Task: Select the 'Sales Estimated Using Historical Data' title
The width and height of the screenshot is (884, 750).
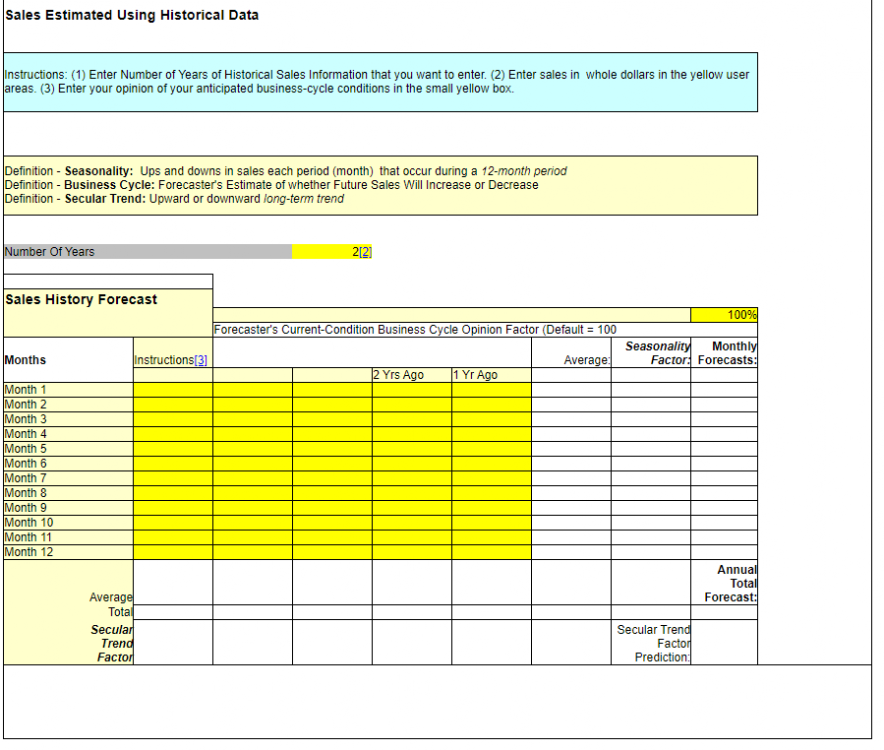Action: (x=132, y=15)
